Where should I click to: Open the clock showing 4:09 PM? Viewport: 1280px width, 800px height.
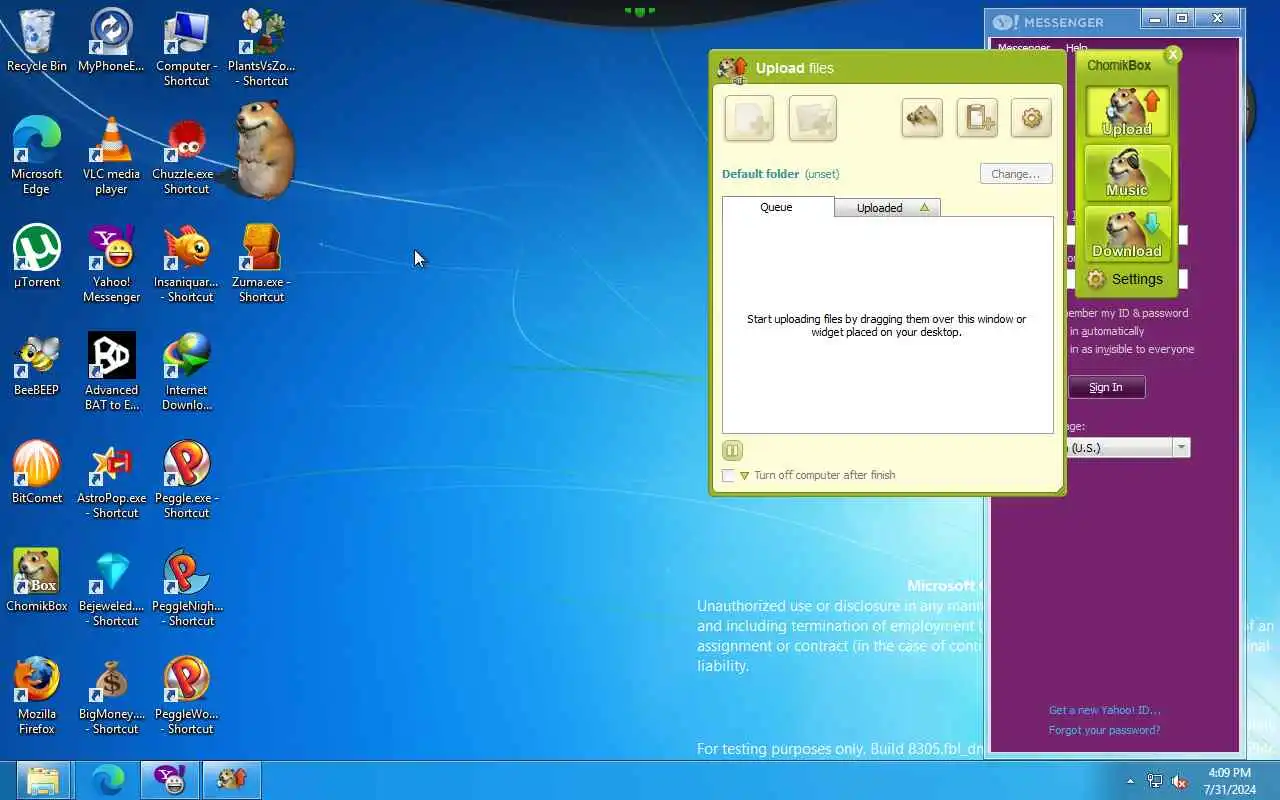1229,781
